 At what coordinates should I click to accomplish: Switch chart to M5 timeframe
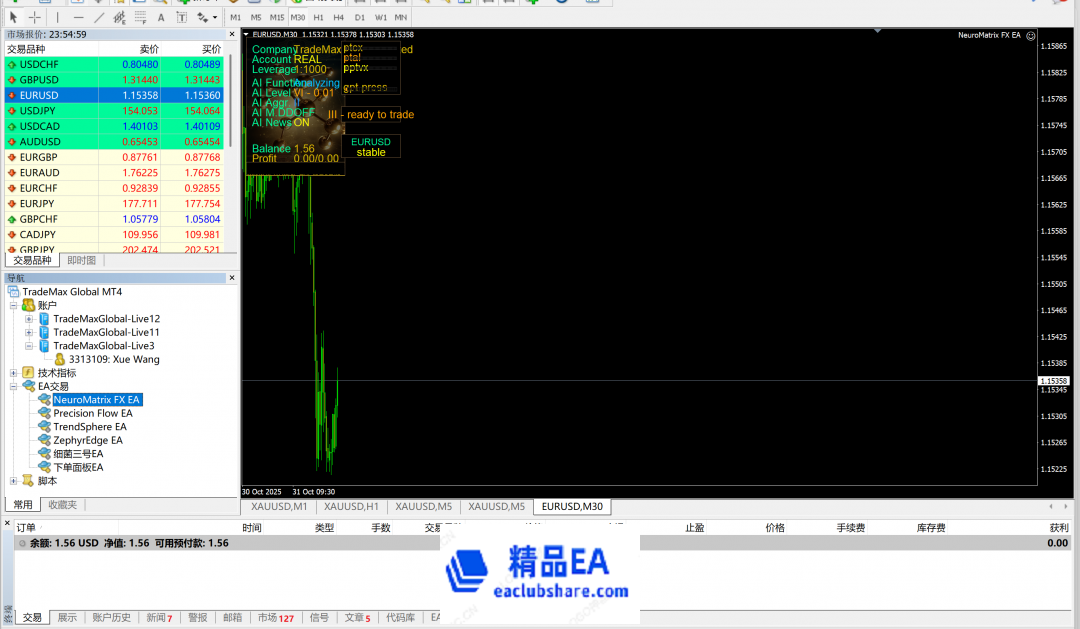(256, 17)
